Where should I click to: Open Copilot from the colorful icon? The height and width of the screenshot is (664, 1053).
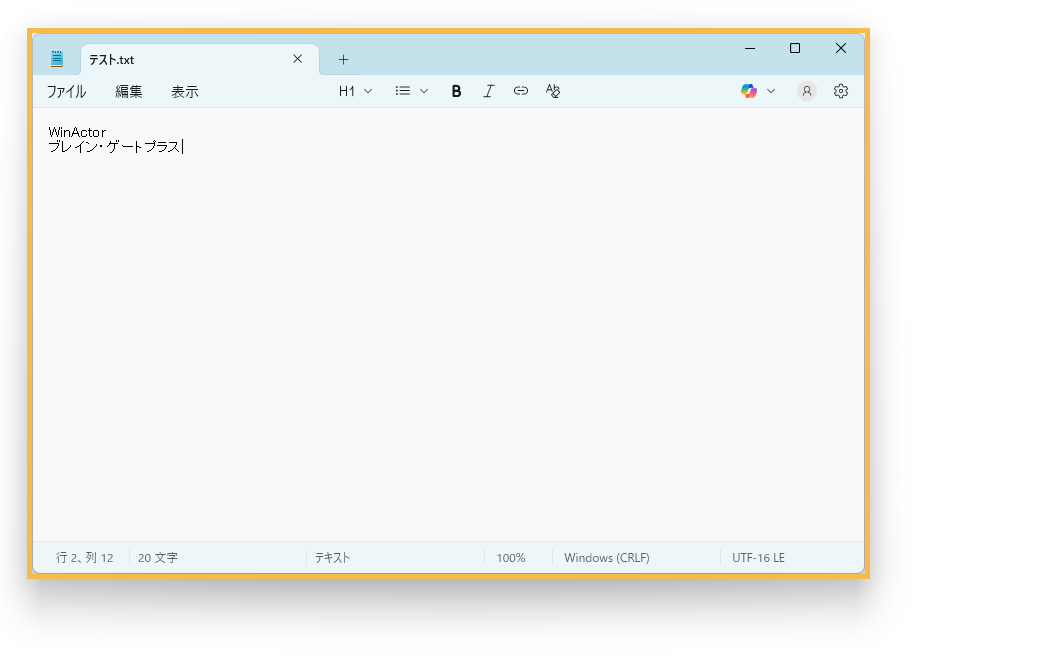tap(749, 91)
